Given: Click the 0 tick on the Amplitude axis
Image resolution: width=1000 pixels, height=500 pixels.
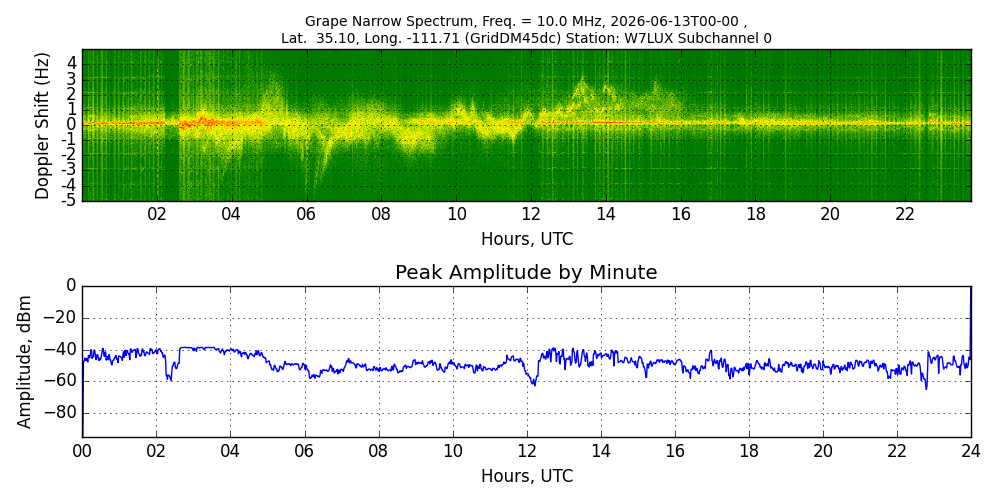Looking at the screenshot, I should point(71,287).
